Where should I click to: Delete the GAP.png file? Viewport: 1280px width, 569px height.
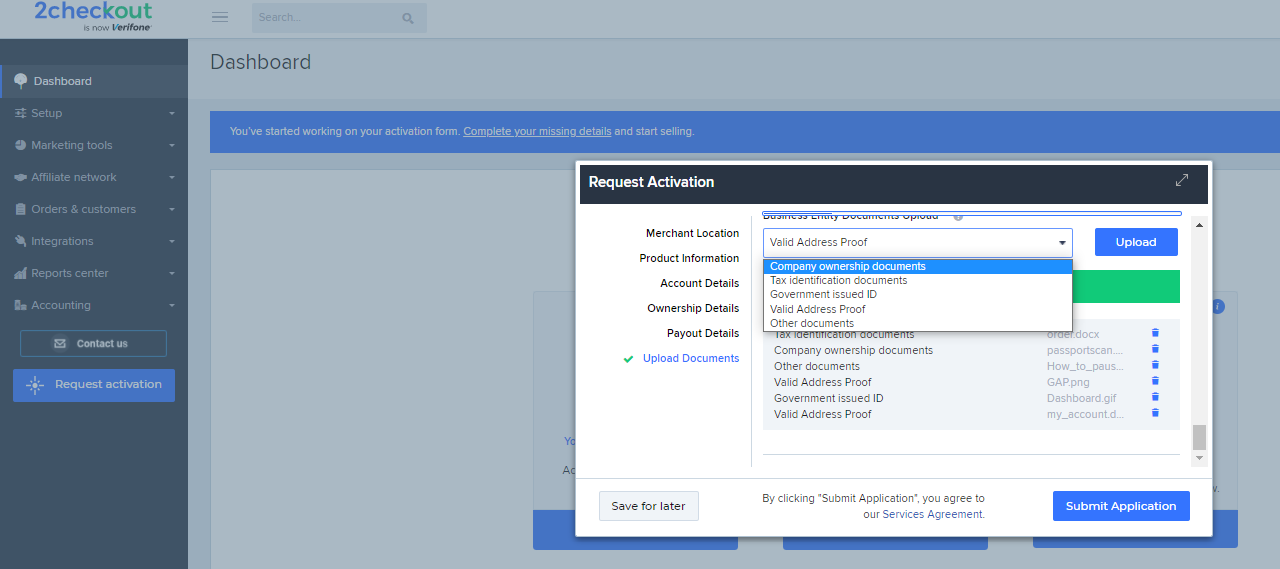coord(1155,381)
